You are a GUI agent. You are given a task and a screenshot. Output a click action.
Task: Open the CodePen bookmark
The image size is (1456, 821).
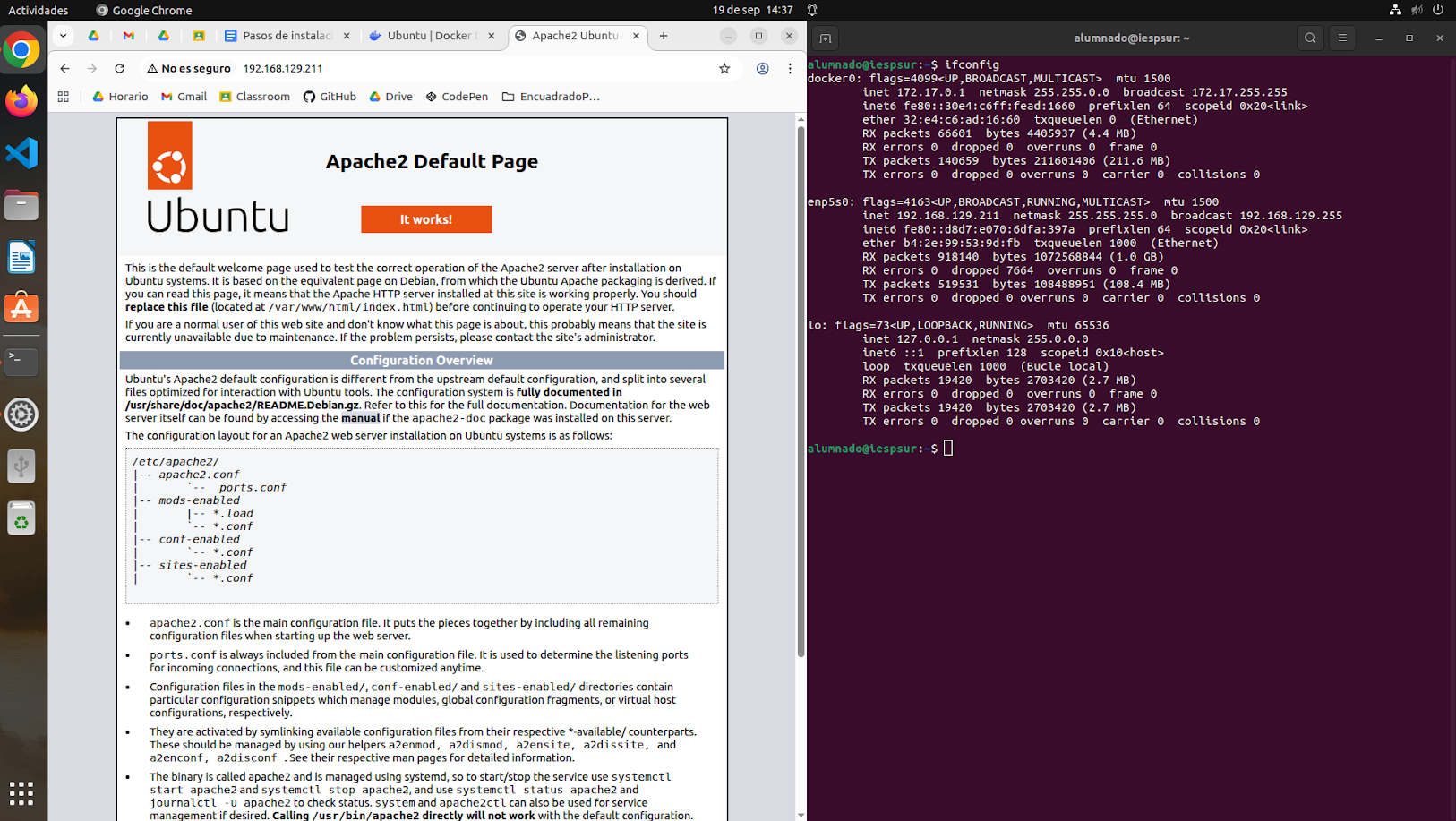pos(457,97)
